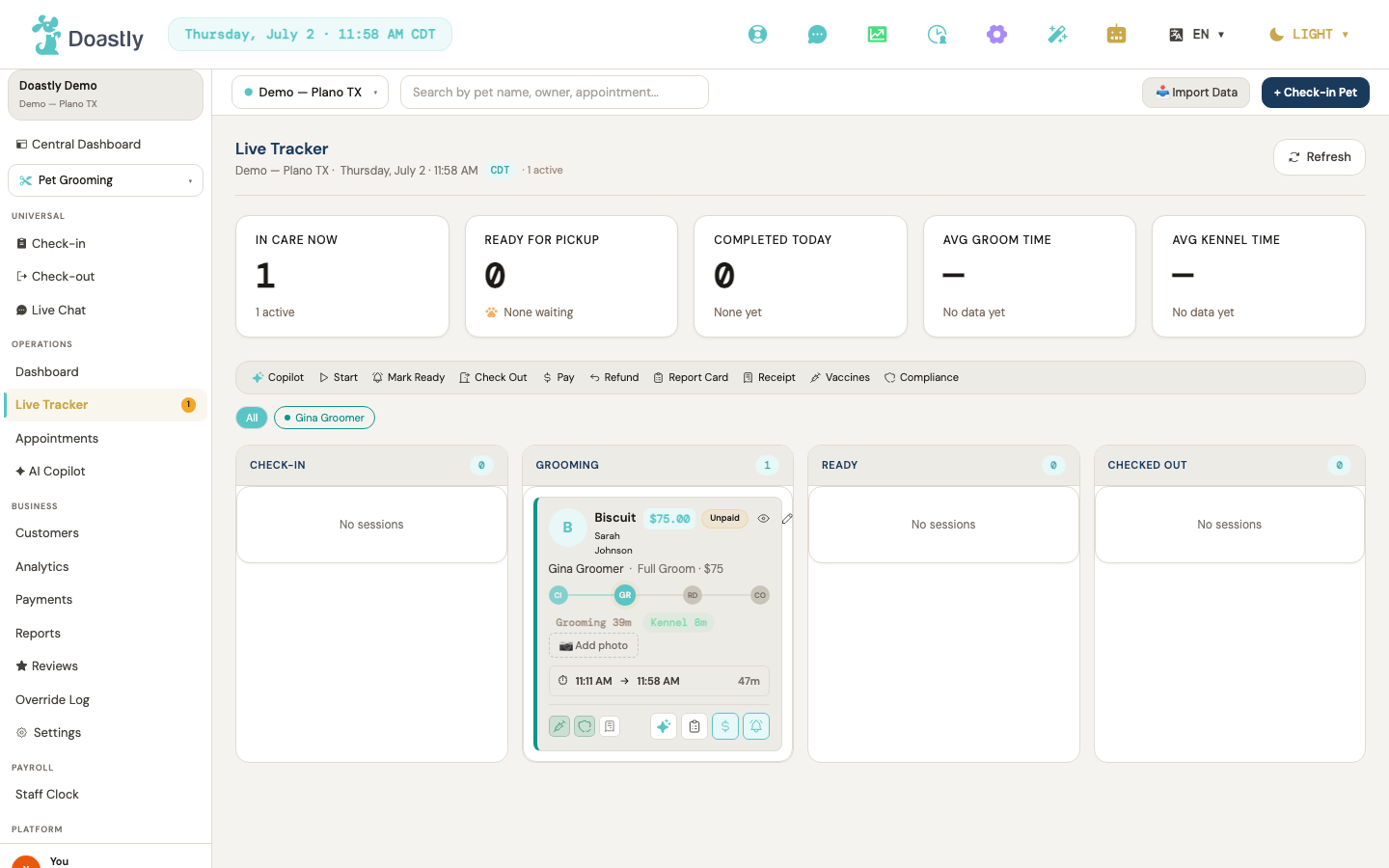Click the shield compliance icon on Biscuit card
Screen dimensions: 1389x868
585,726
